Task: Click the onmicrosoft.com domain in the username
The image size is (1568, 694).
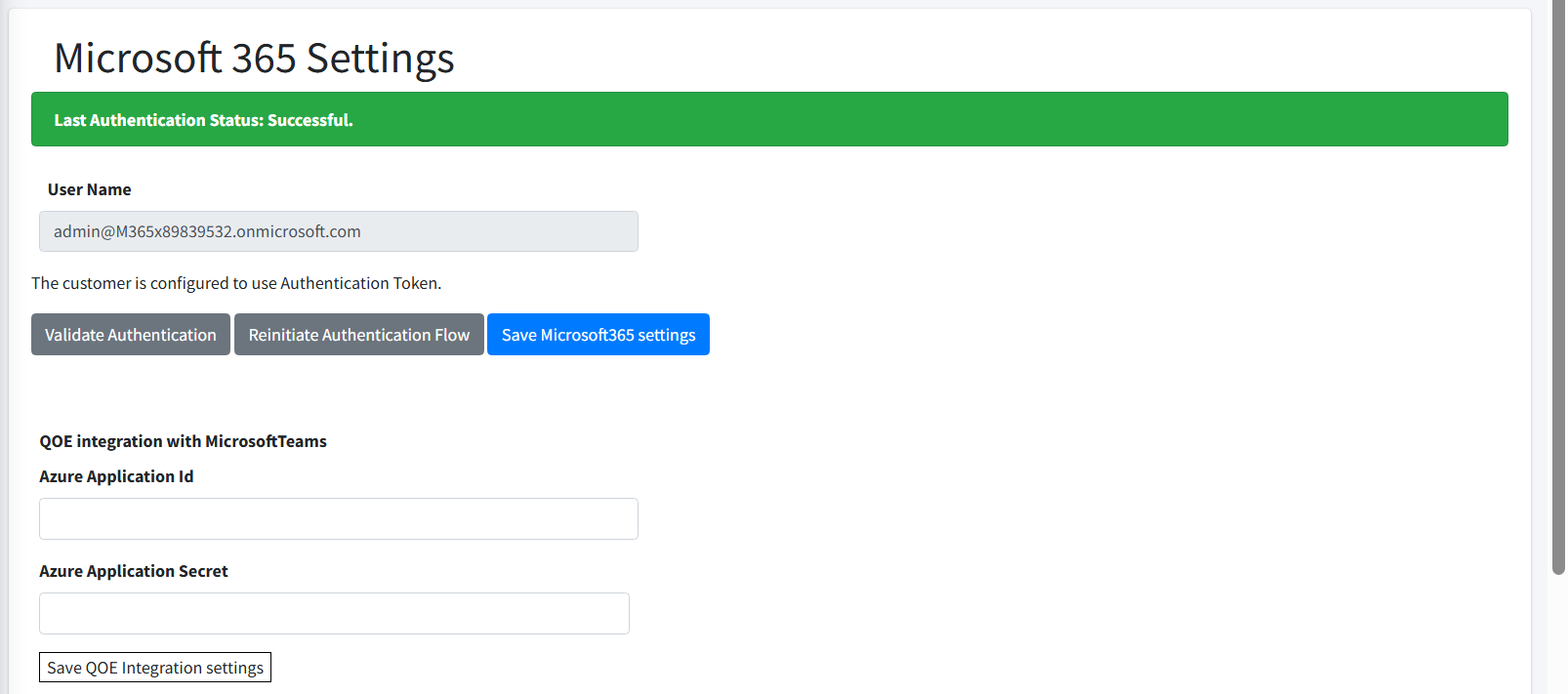Action: (x=298, y=231)
